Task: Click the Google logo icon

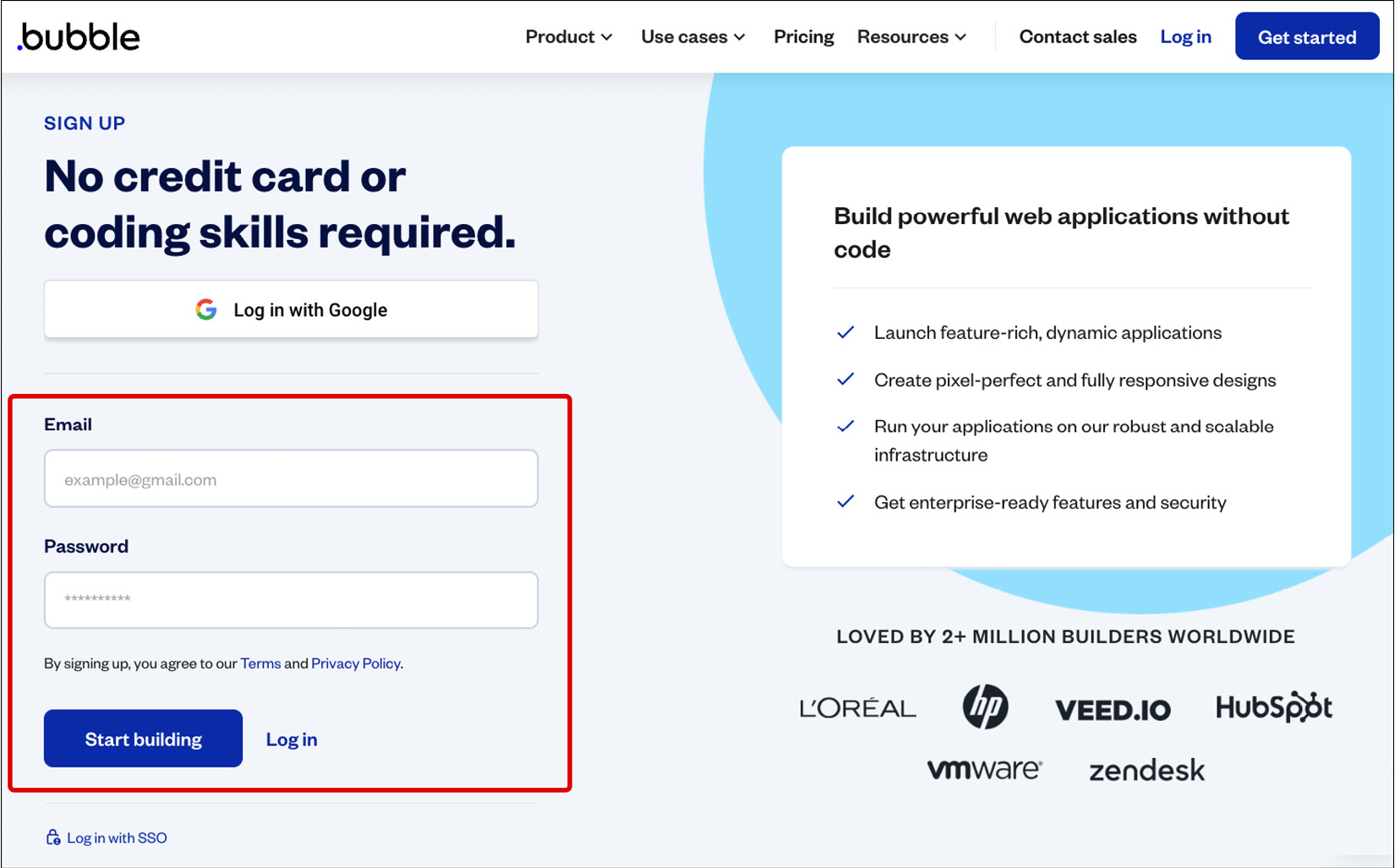Action: pyautogui.click(x=206, y=309)
